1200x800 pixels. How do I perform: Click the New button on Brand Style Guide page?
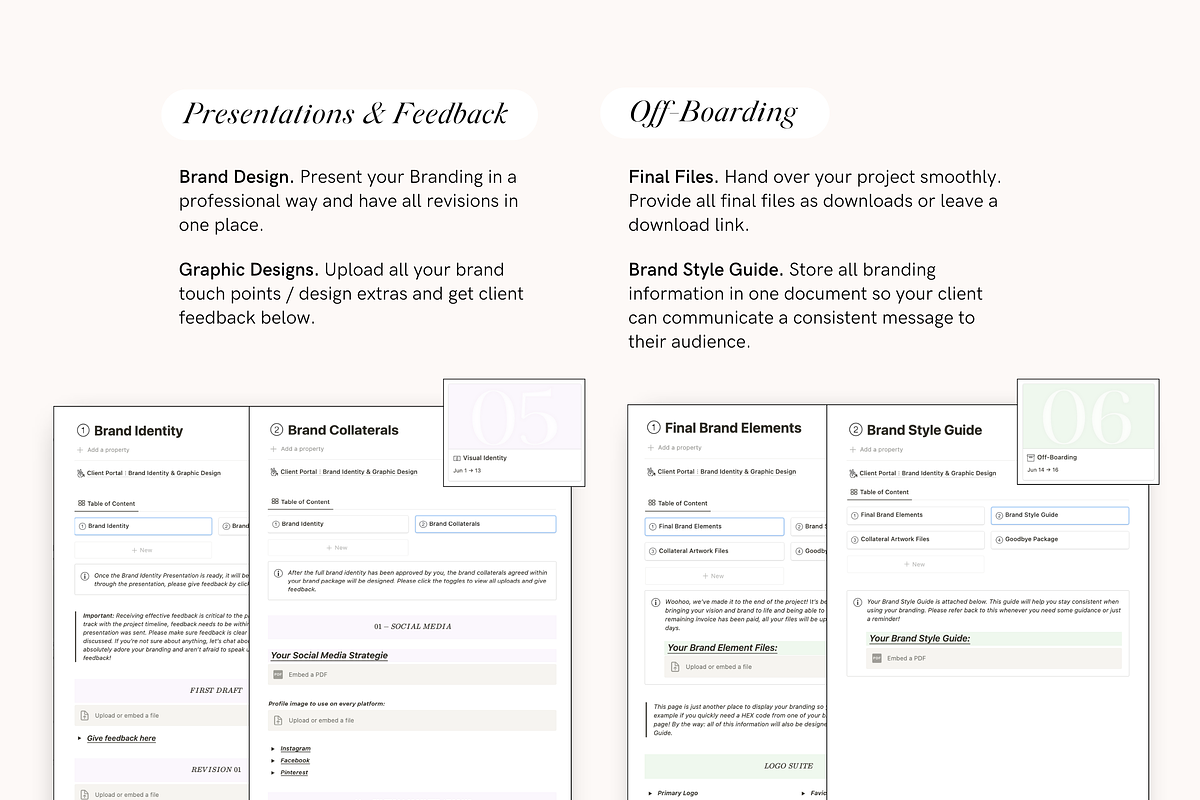click(915, 564)
